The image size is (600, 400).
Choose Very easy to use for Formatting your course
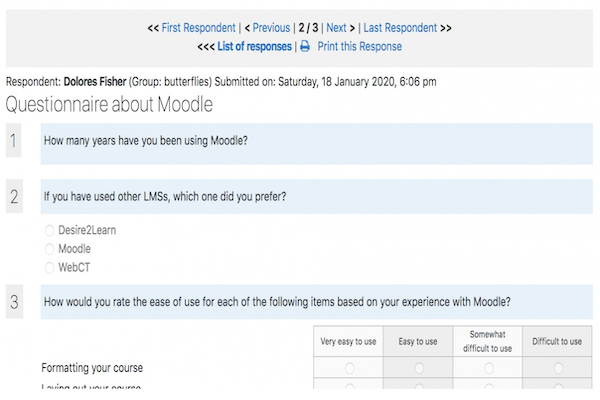click(x=349, y=368)
